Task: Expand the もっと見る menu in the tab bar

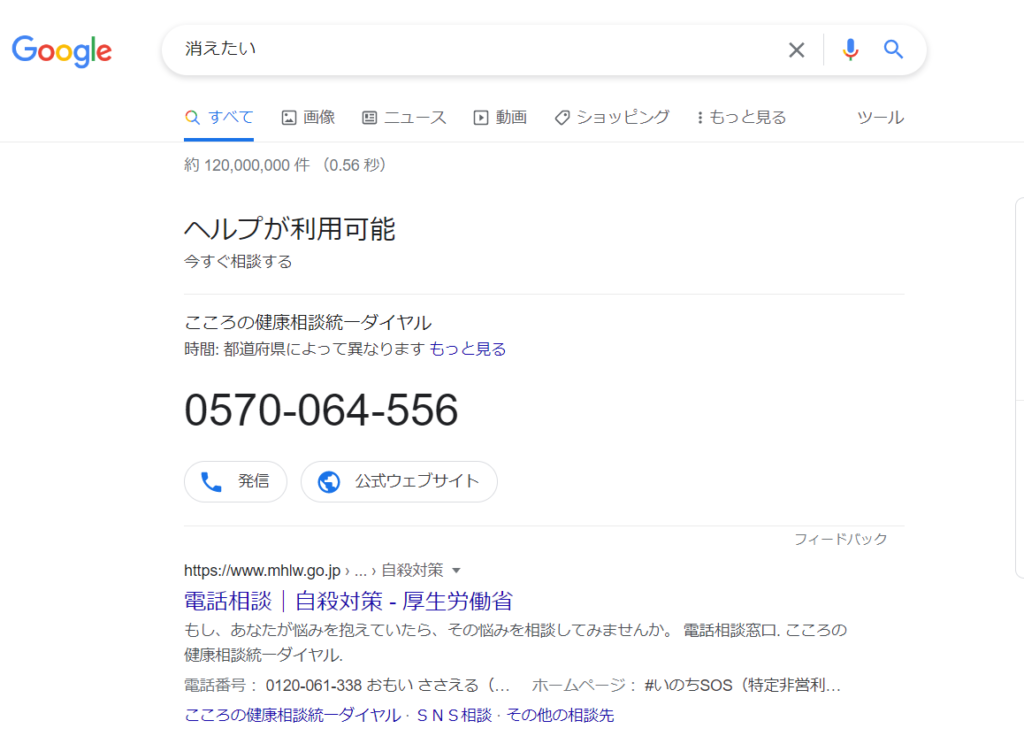Action: point(741,118)
